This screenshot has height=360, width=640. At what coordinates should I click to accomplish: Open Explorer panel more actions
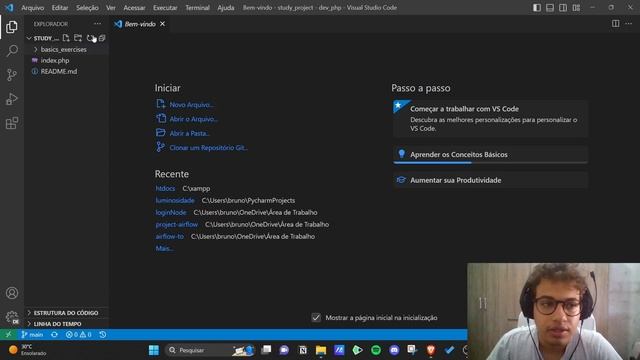pyautogui.click(x=97, y=24)
